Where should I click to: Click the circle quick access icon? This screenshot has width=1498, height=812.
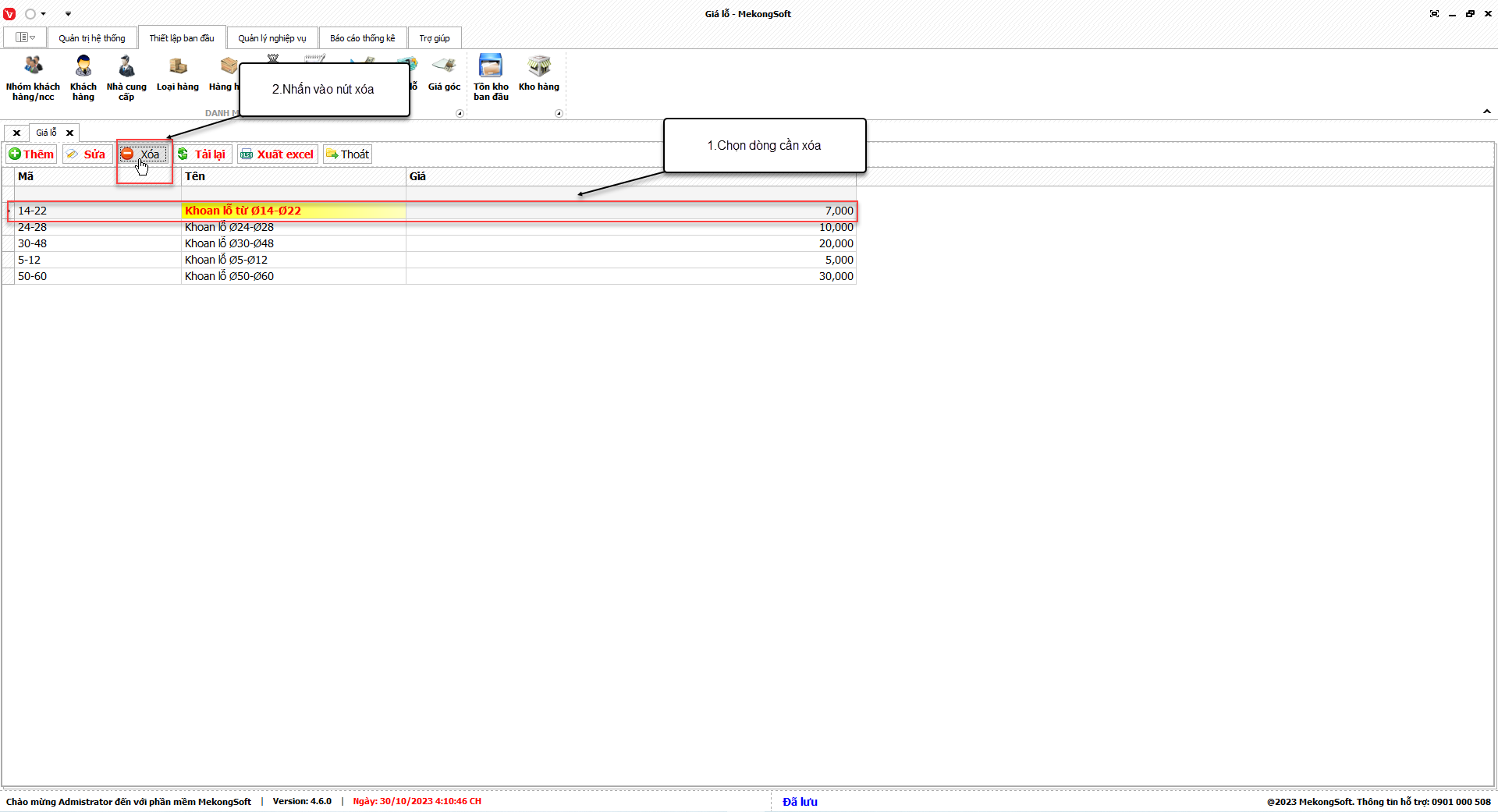(30, 14)
